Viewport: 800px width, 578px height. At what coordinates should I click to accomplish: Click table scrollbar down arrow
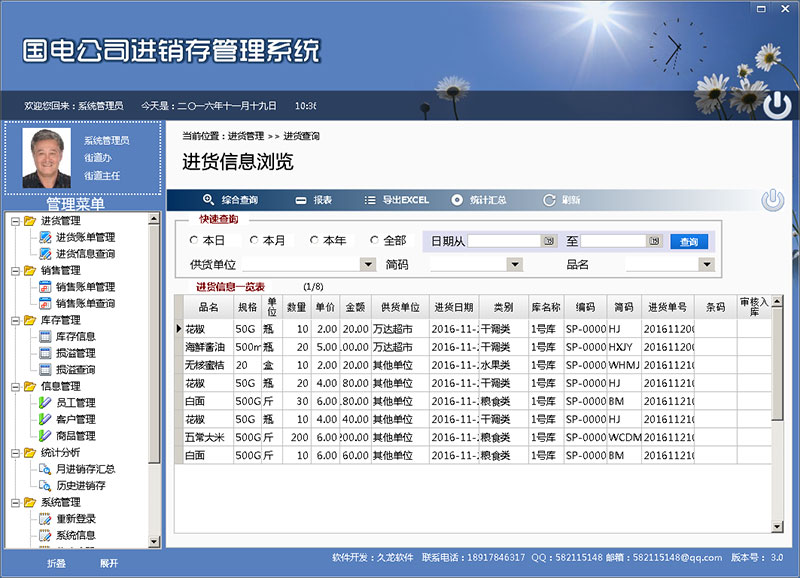pos(777,527)
